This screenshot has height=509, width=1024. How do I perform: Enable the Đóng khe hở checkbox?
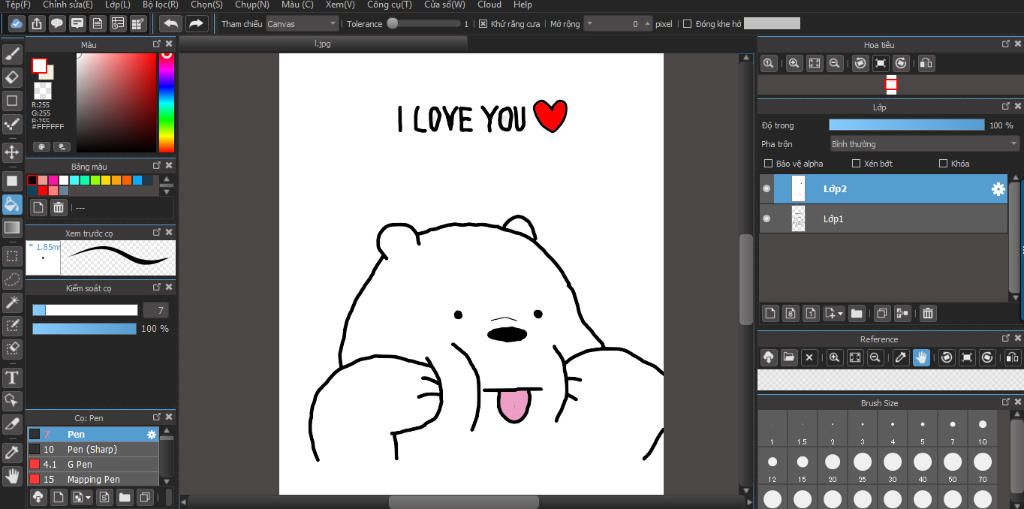click(687, 24)
